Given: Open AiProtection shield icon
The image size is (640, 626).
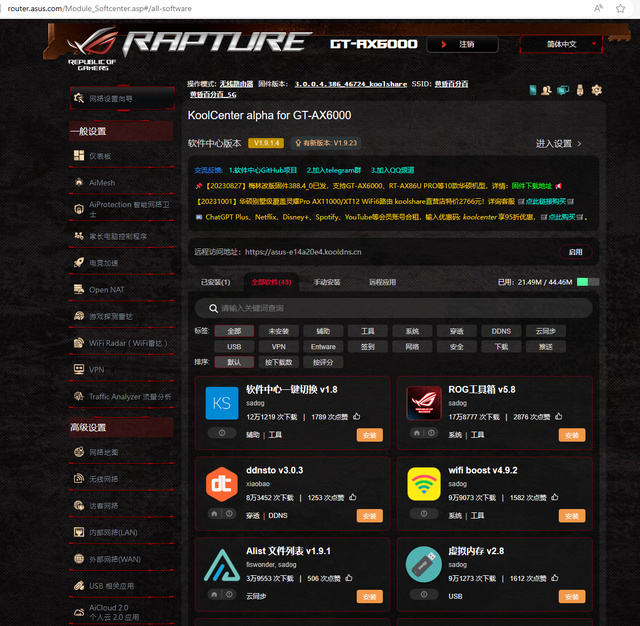Looking at the screenshot, I should coord(79,209).
